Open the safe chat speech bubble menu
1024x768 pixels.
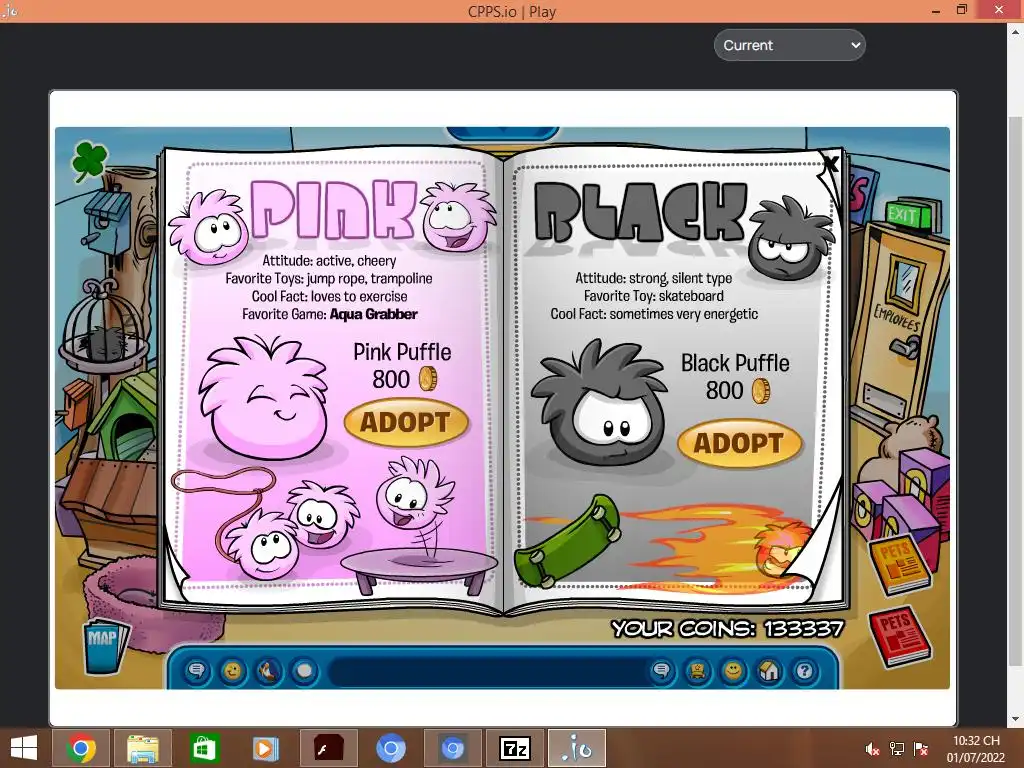(x=197, y=671)
